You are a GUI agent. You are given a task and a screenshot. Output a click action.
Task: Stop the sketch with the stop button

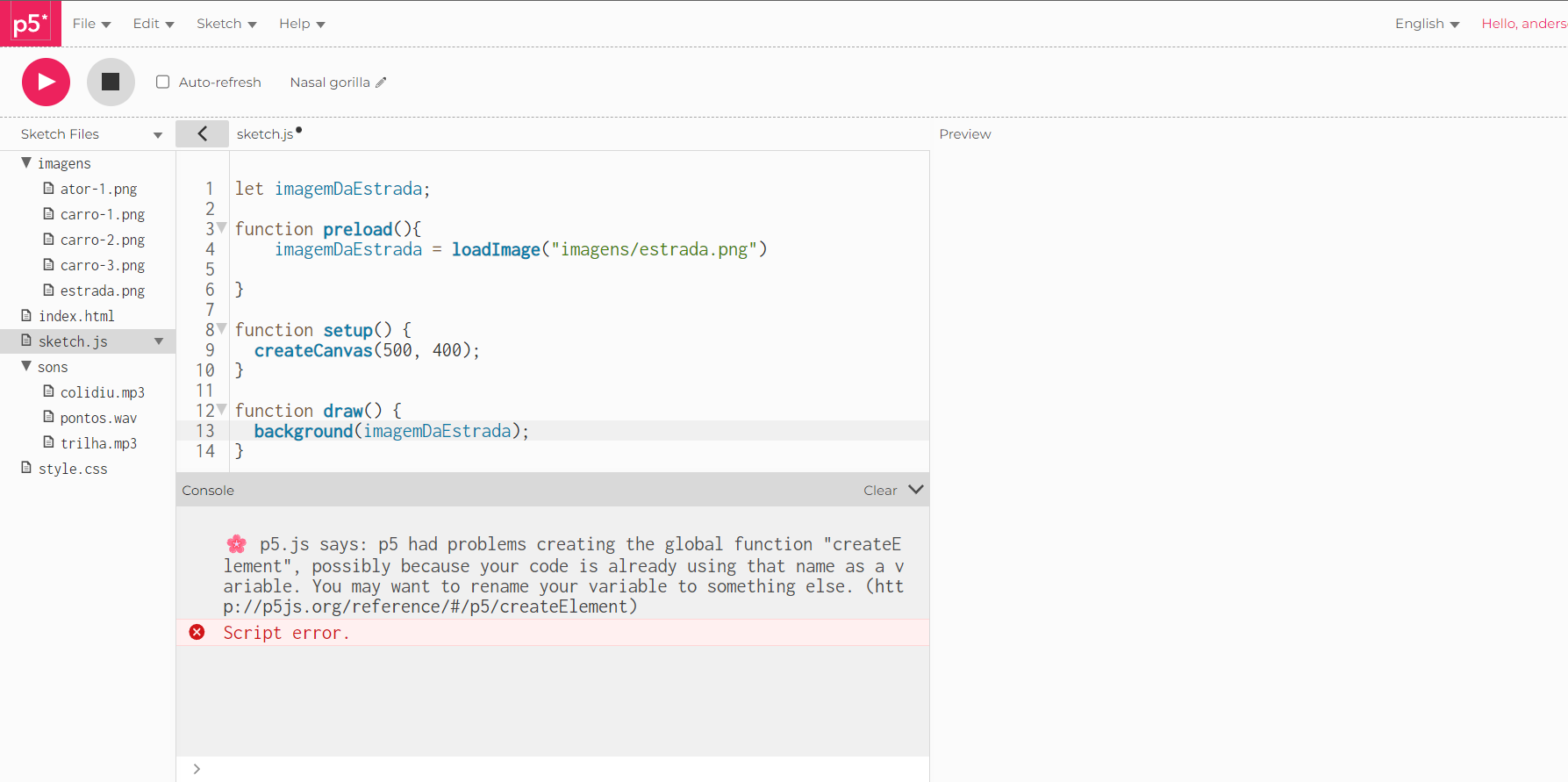111,82
